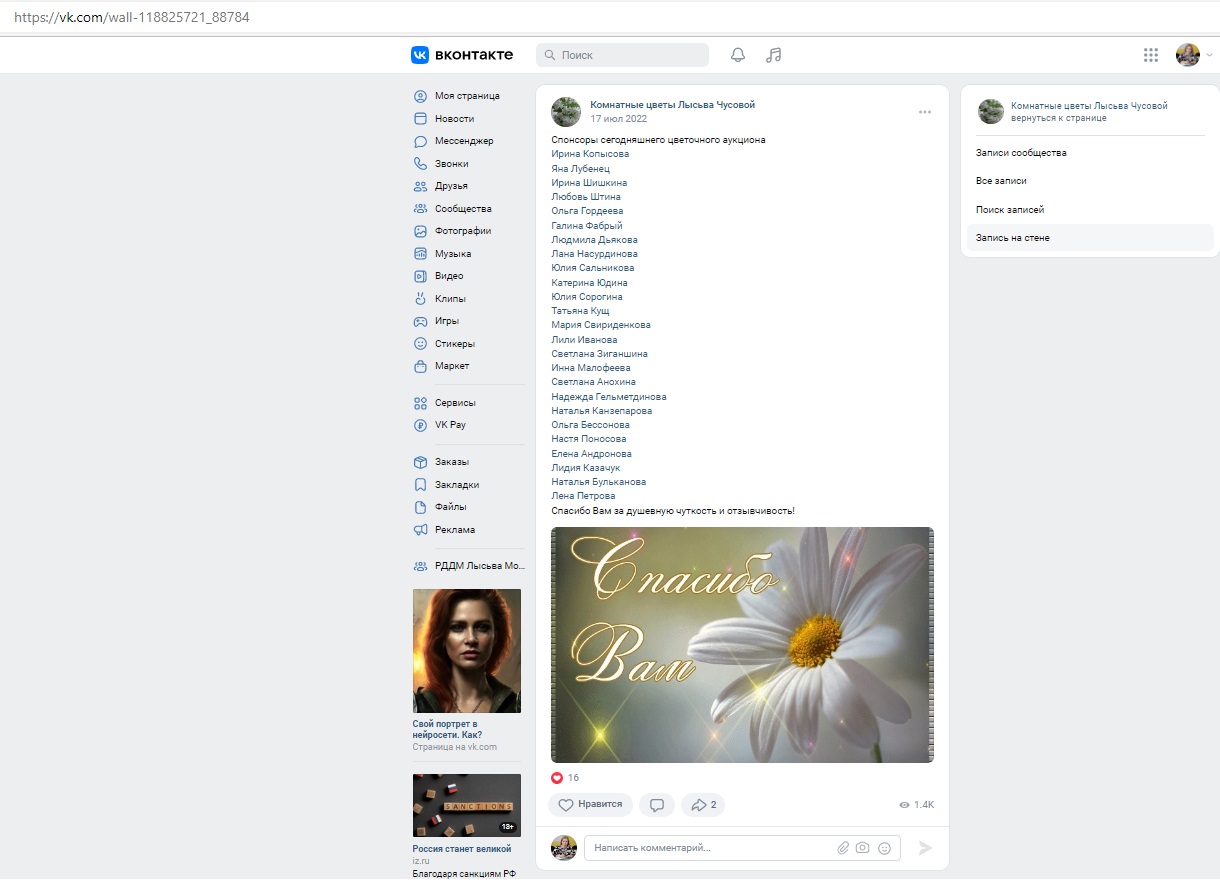This screenshot has width=1220, height=882.
Task: Go to Сообщества in the left menu
Action: click(x=462, y=209)
